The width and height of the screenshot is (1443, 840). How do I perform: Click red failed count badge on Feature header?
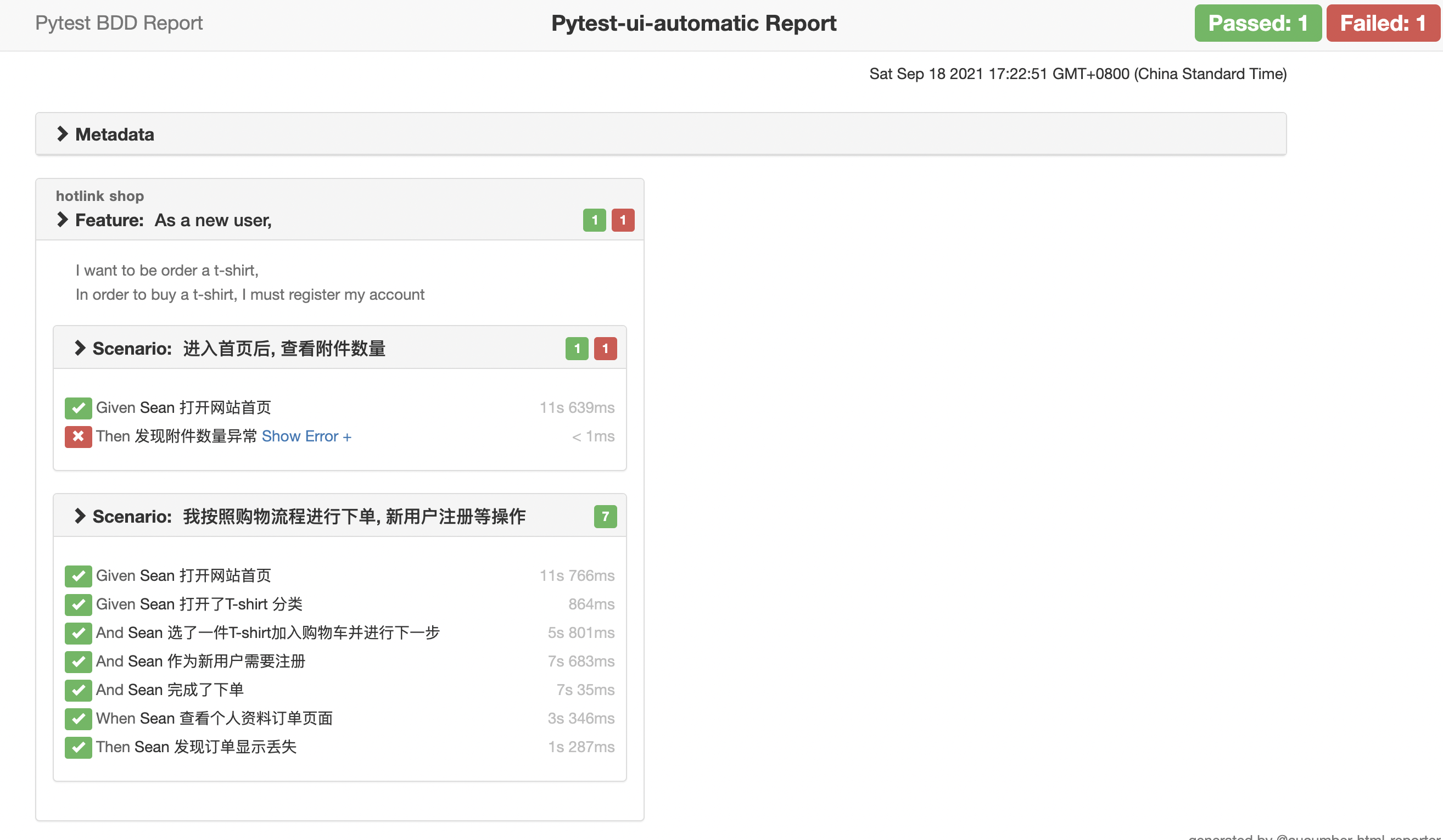(x=623, y=221)
